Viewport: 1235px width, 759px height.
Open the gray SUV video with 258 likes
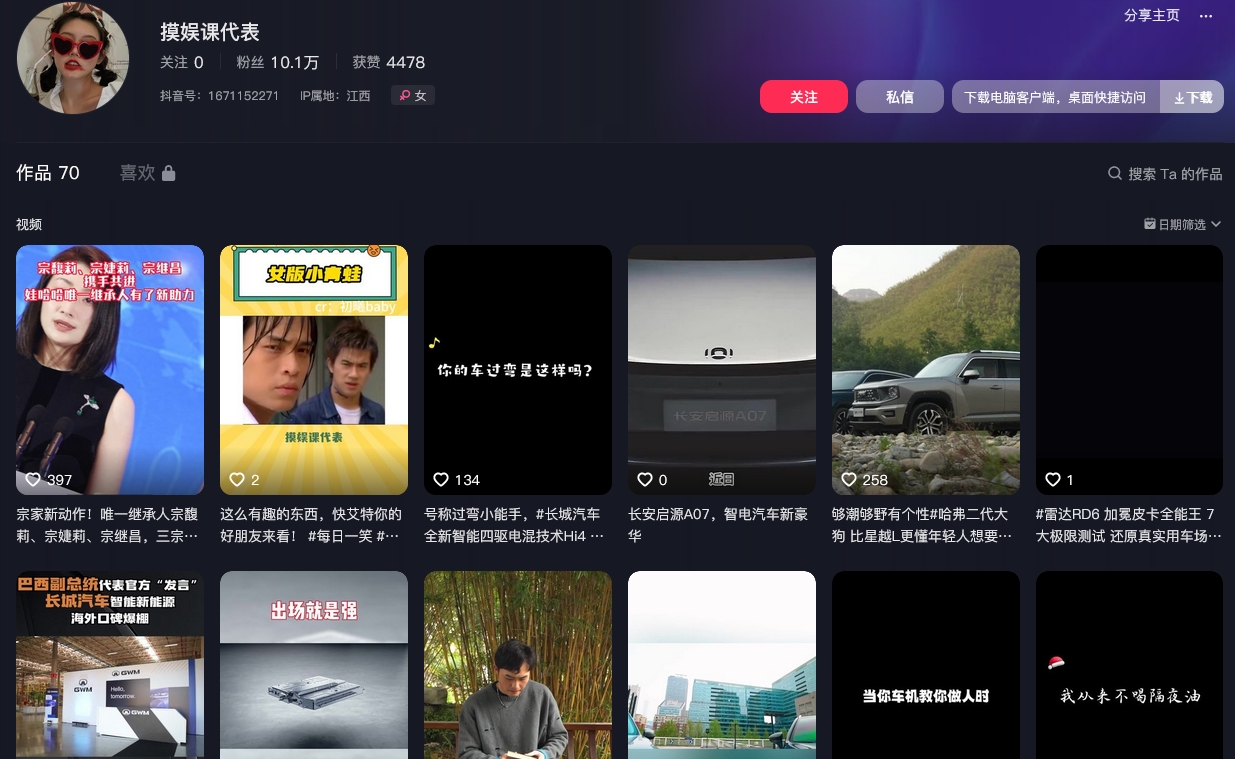tap(926, 370)
